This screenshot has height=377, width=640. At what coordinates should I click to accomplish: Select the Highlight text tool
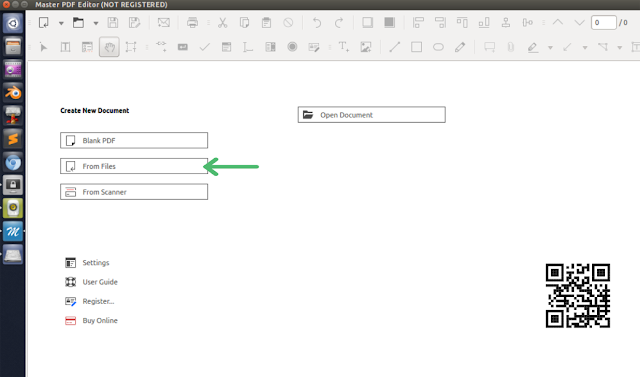532,47
